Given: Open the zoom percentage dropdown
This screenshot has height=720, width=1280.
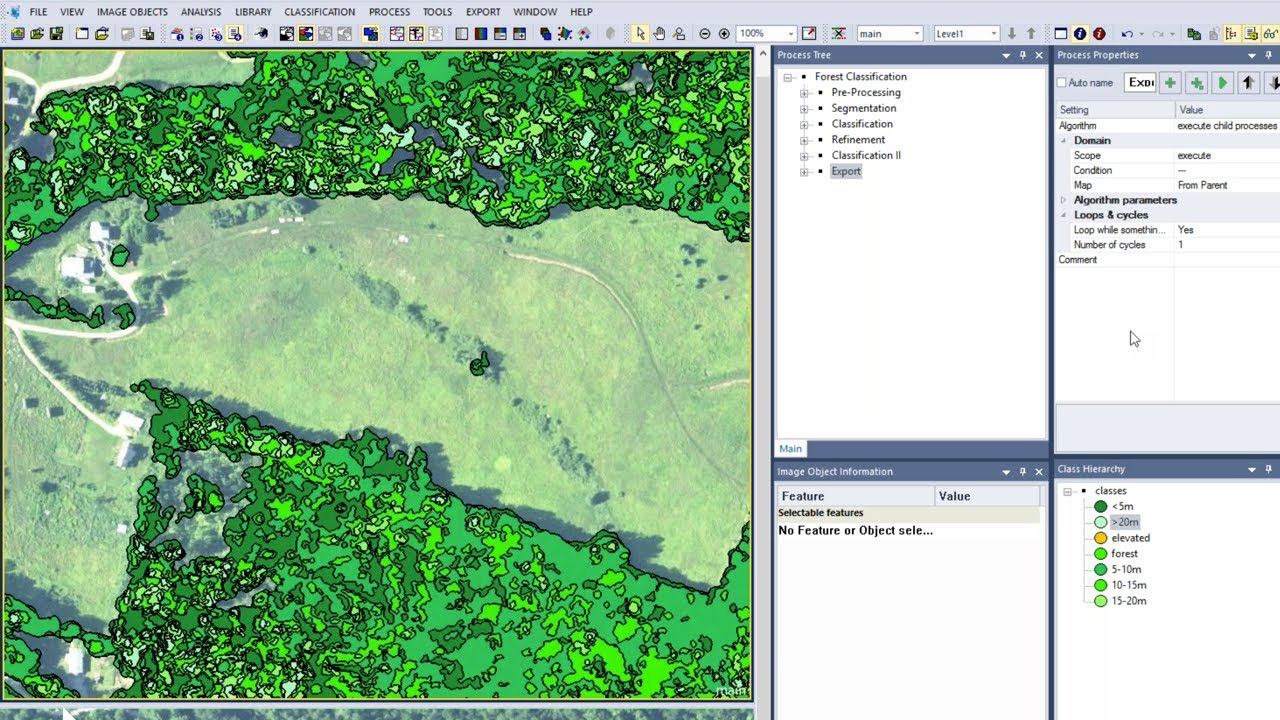Looking at the screenshot, I should [x=790, y=34].
